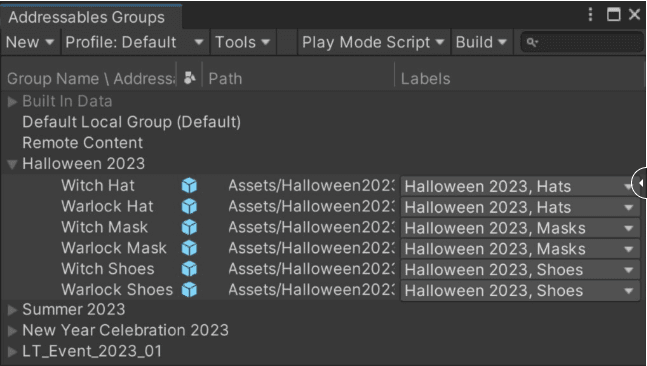The width and height of the screenshot is (647, 366).
Task: Expand the Built In Data group
Action: (x=12, y=102)
